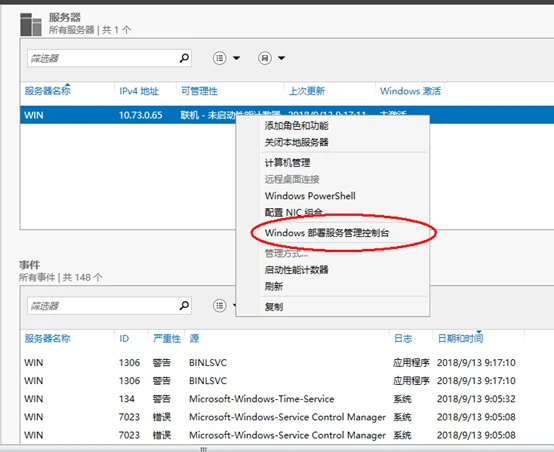Click the save query icon in servers toolbar
The height and width of the screenshot is (452, 554).
(265, 58)
